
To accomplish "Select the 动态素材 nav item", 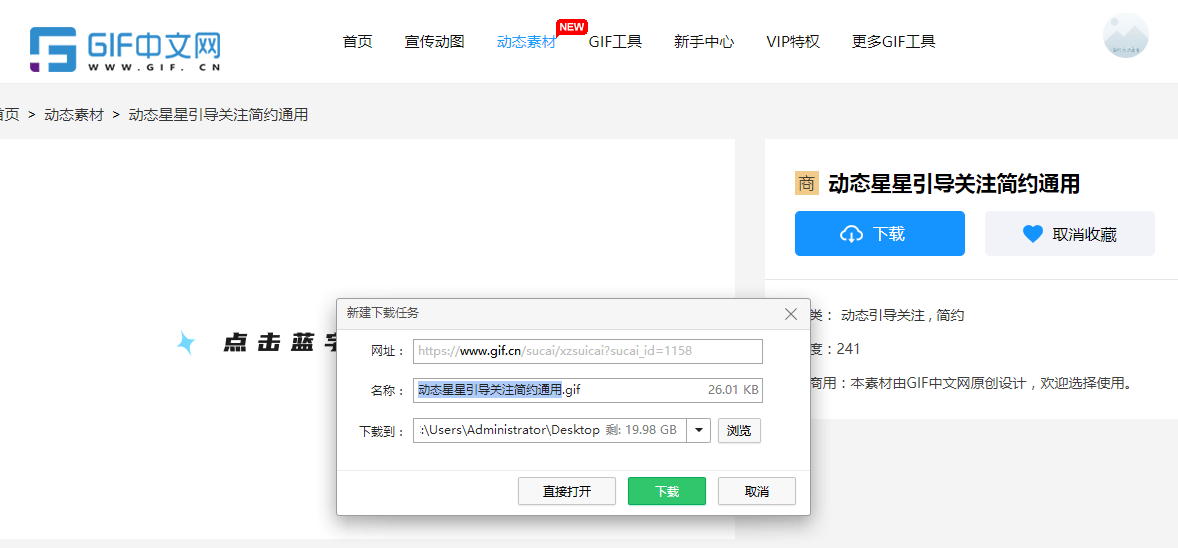I will [x=527, y=41].
